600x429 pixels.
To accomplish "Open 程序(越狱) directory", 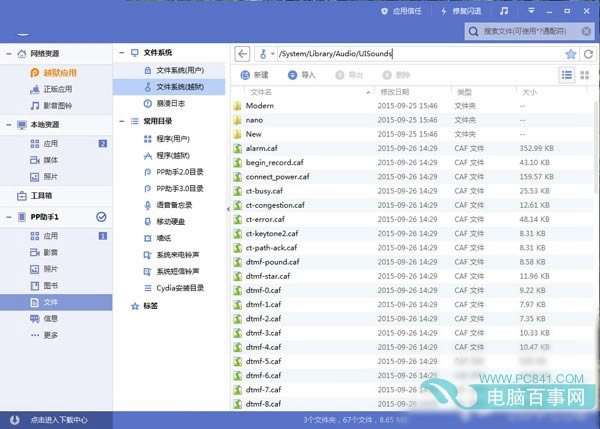I will pyautogui.click(x=167, y=156).
